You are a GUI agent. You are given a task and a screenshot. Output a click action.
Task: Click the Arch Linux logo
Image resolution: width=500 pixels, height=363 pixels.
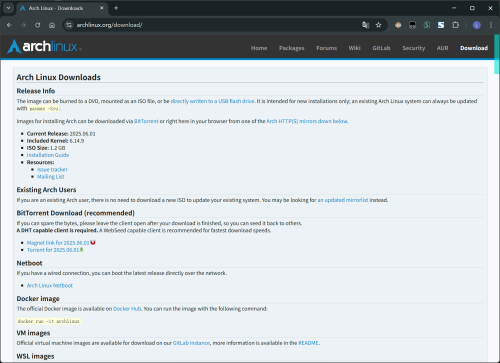(44, 46)
